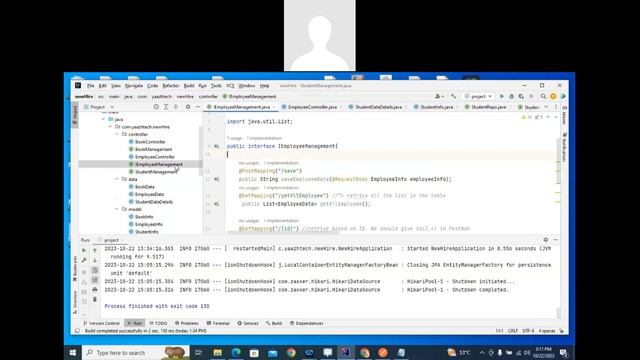640x360 pixels.
Task: Open the project run configuration dropdown
Action: [x=478, y=96]
